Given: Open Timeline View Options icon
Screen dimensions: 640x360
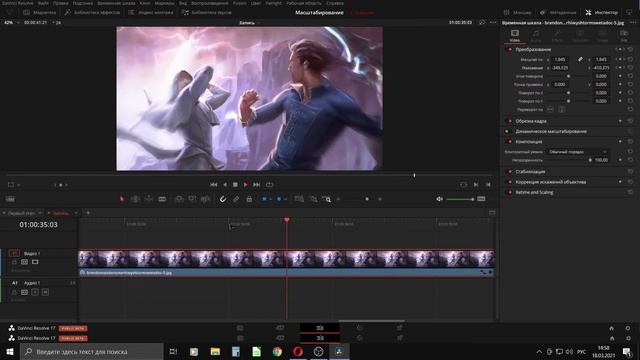Looking at the screenshot, I should (x=10, y=199).
